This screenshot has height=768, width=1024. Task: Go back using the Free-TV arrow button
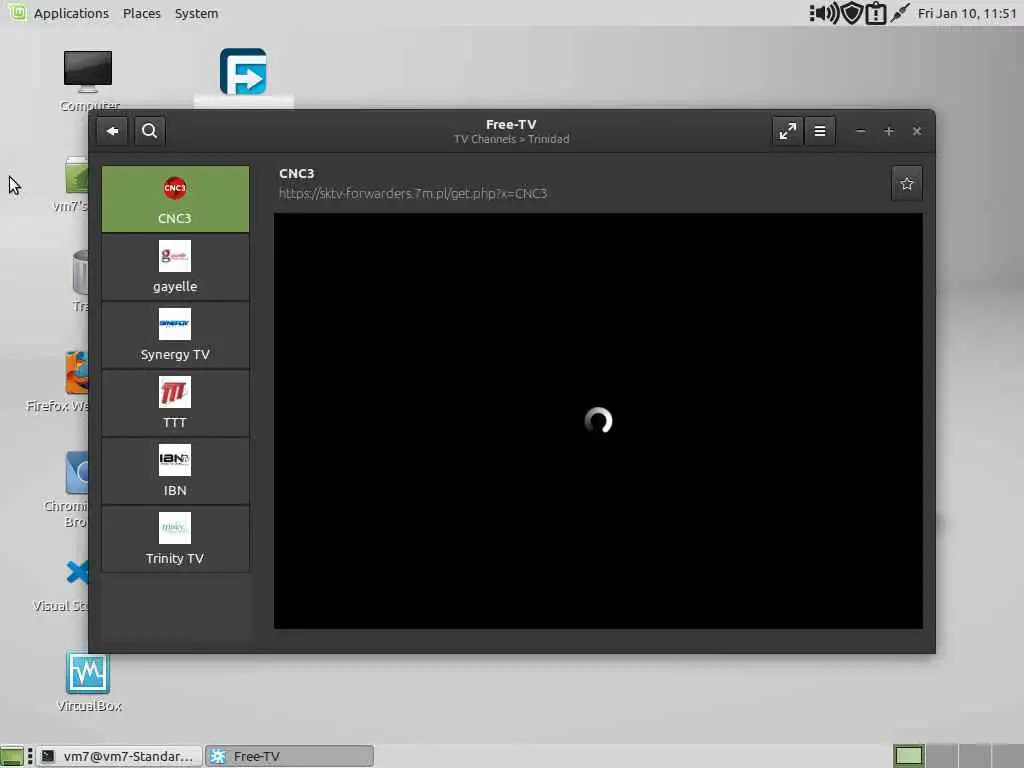(112, 131)
